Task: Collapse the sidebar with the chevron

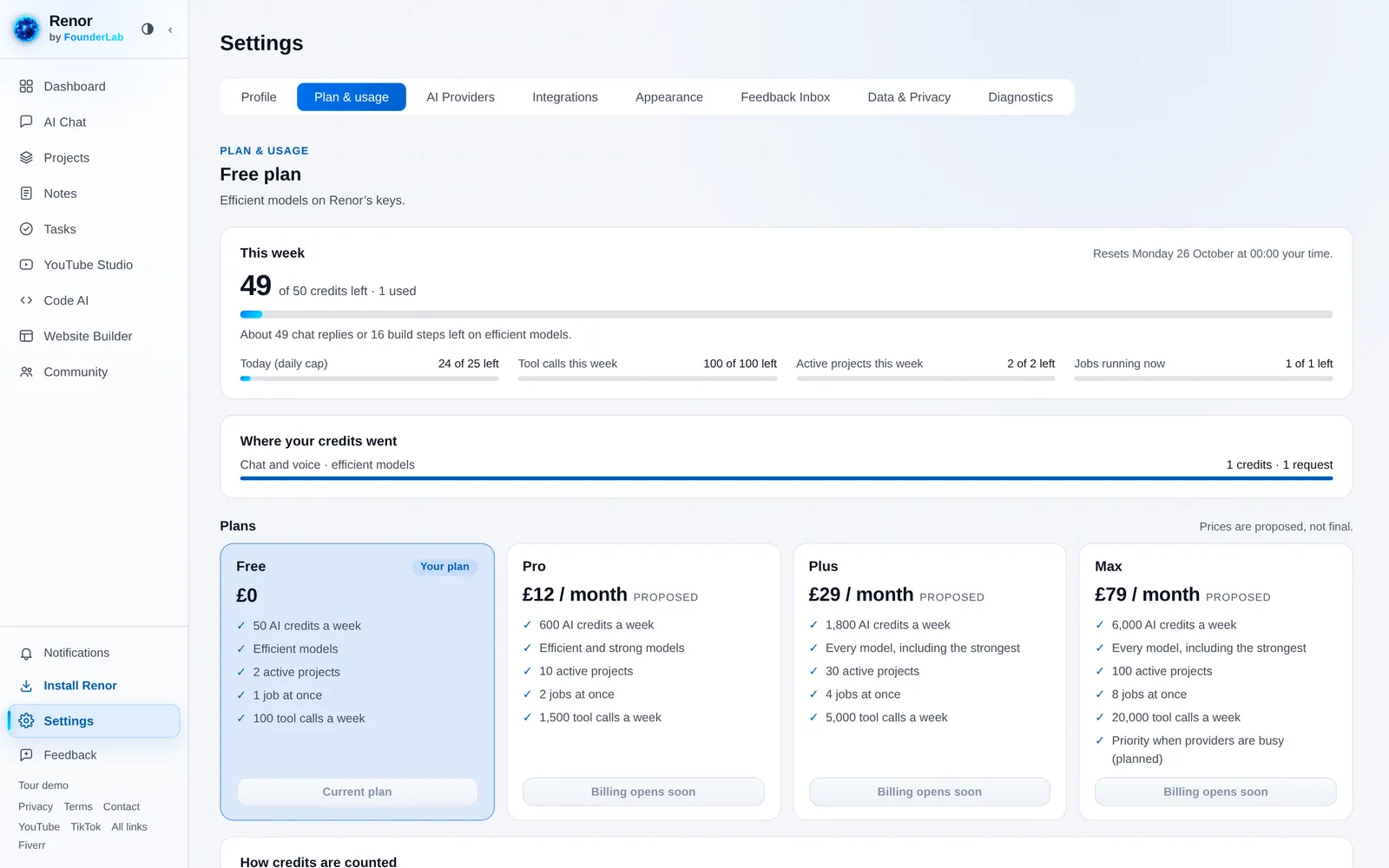Action: pyautogui.click(x=170, y=30)
